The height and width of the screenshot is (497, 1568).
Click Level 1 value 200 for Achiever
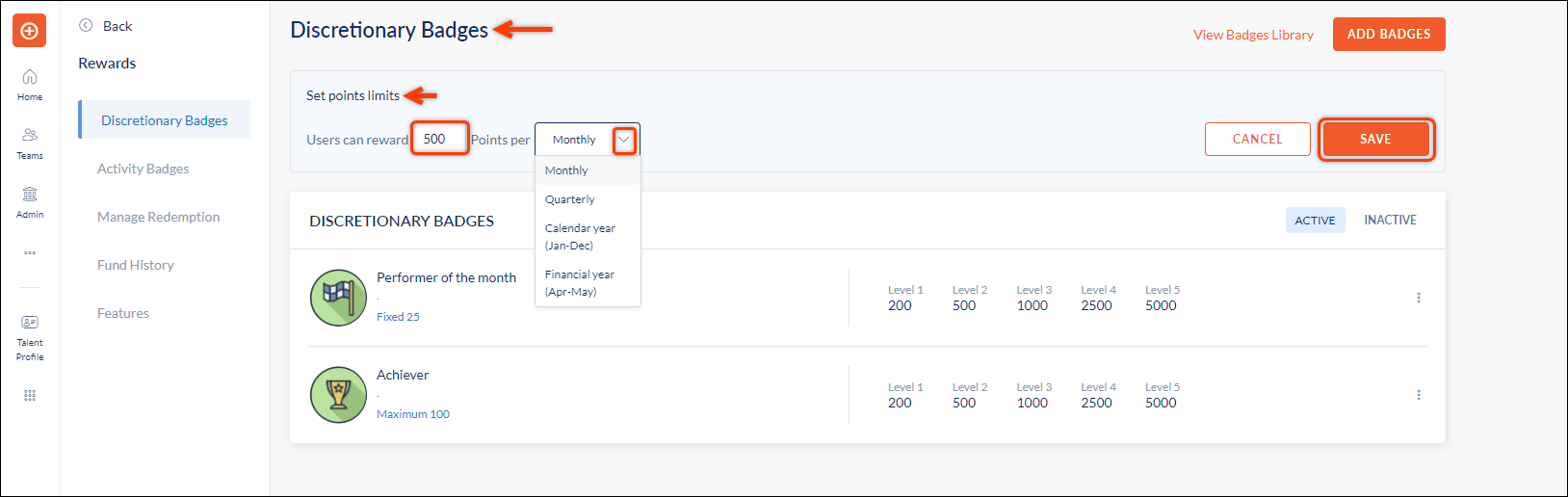pyautogui.click(x=900, y=403)
